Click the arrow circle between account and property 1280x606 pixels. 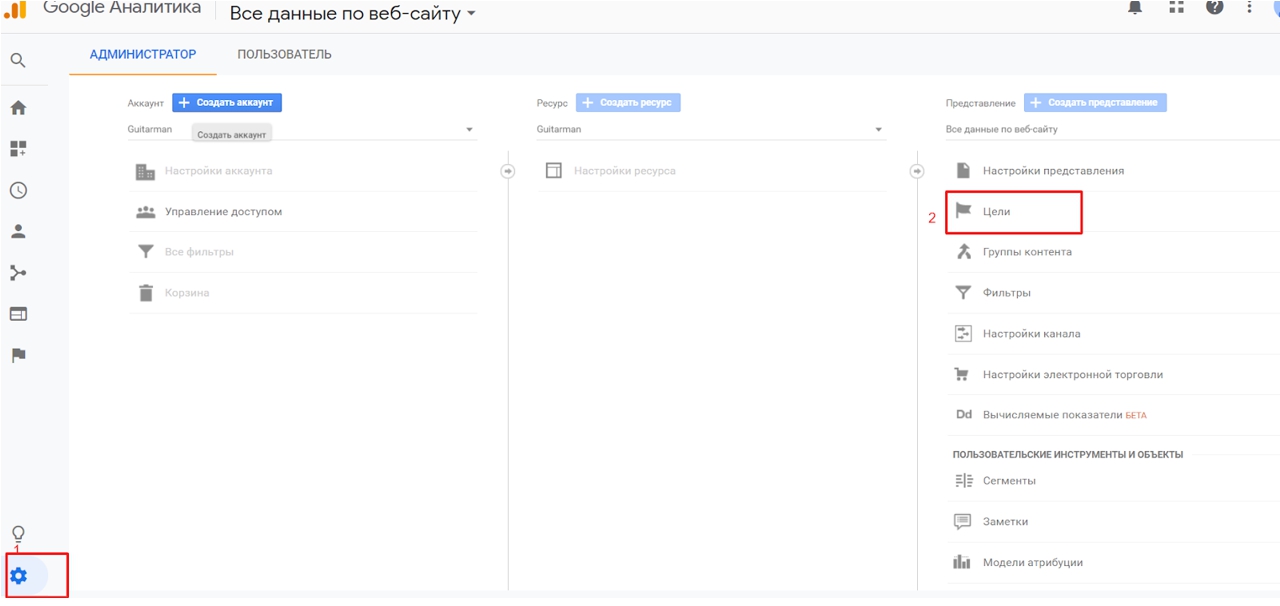508,171
